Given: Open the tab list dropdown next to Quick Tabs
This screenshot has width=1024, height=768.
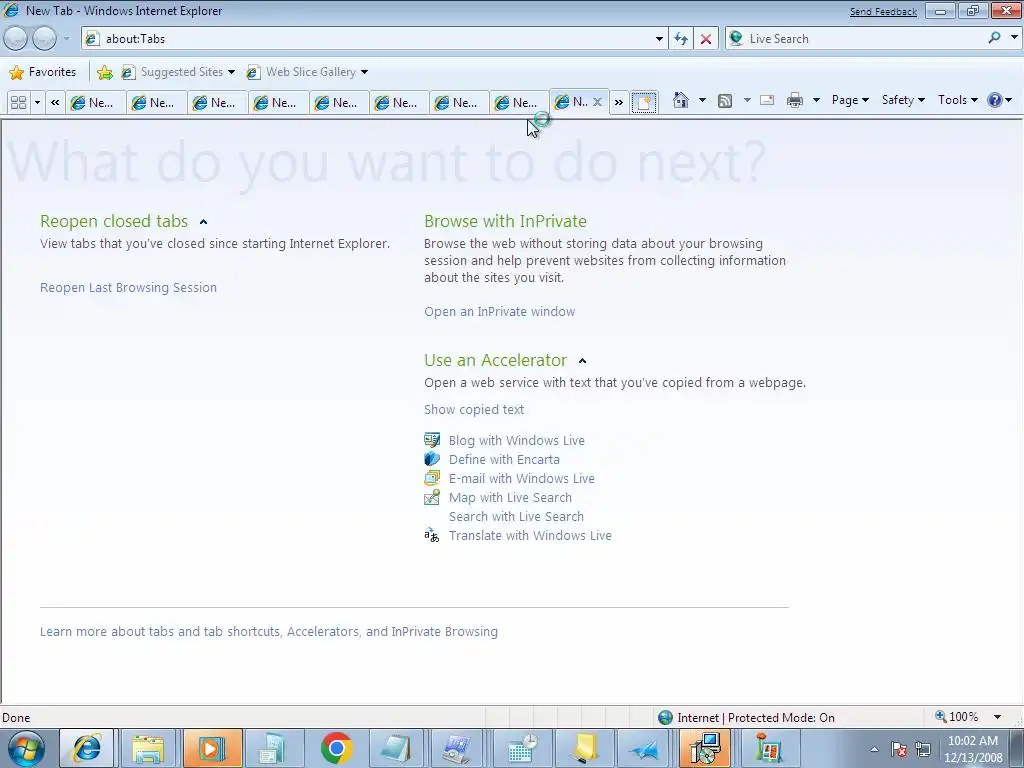Looking at the screenshot, I should pyautogui.click(x=37, y=103).
